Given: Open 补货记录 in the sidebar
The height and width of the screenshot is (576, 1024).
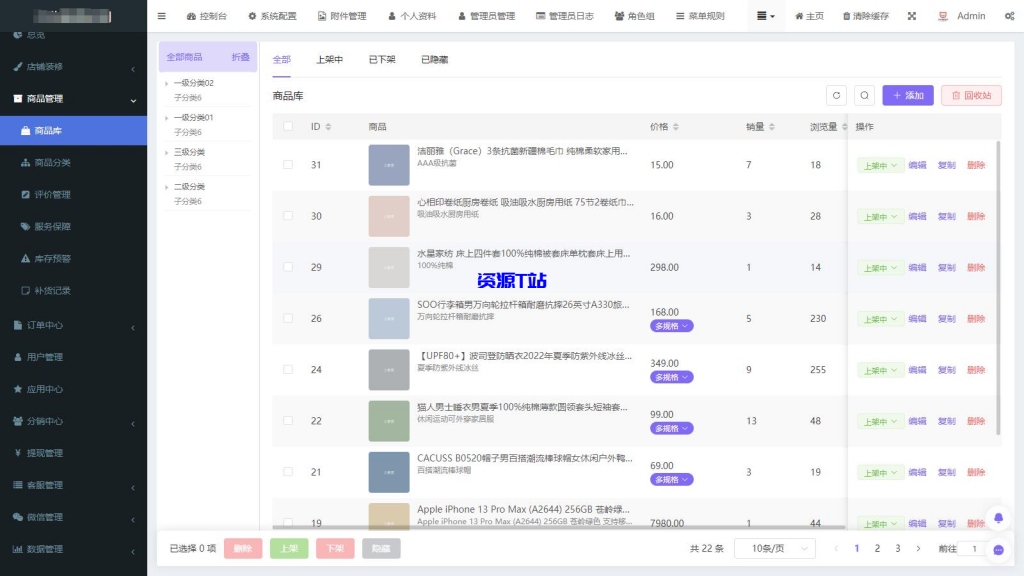Looking at the screenshot, I should [52, 290].
